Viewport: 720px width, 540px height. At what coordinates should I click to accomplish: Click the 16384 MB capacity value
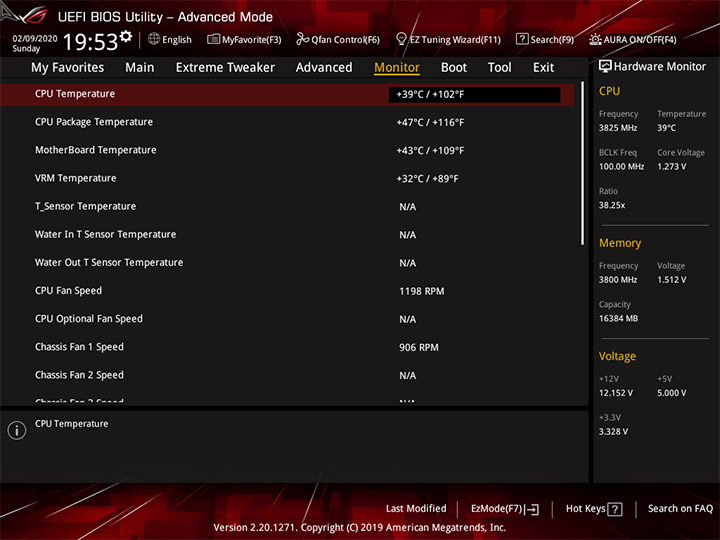click(618, 318)
